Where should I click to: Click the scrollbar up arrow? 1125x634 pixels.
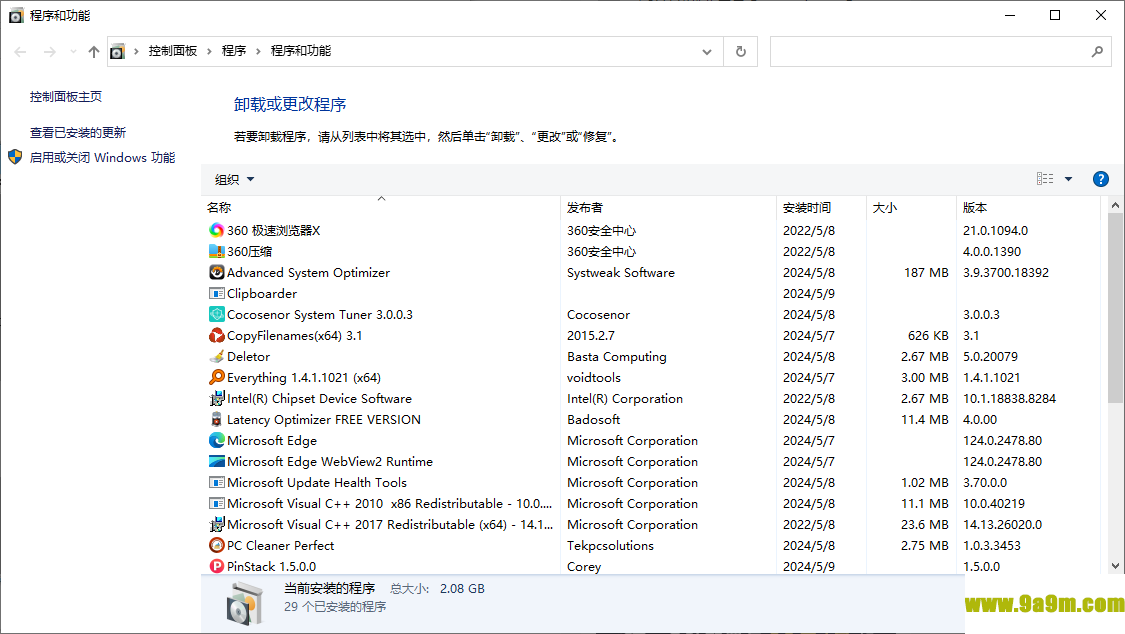(x=1115, y=205)
